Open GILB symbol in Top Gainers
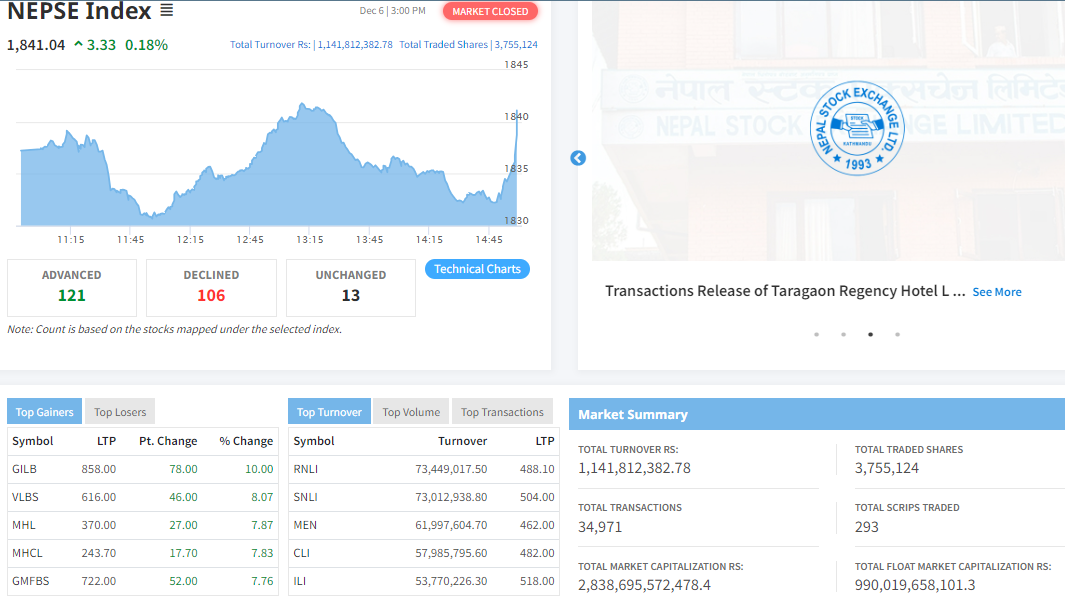This screenshot has width=1065, height=599. point(24,469)
